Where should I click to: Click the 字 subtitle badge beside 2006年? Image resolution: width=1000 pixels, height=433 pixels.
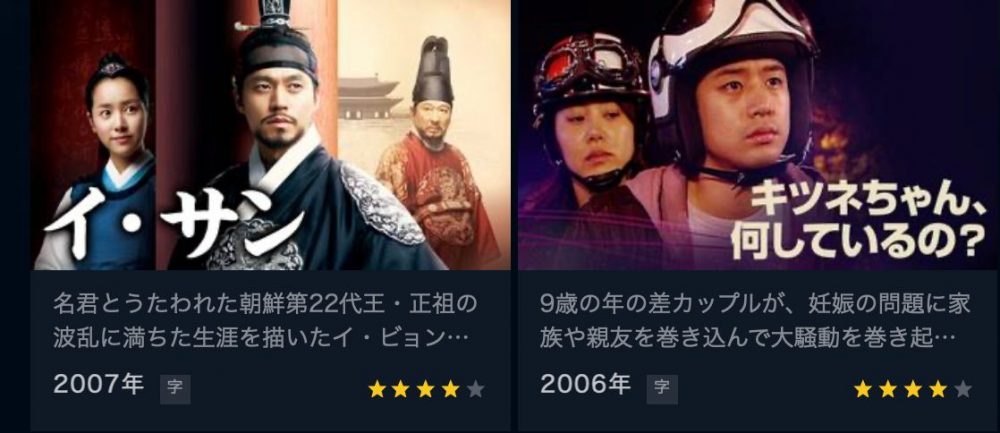[x=662, y=388]
